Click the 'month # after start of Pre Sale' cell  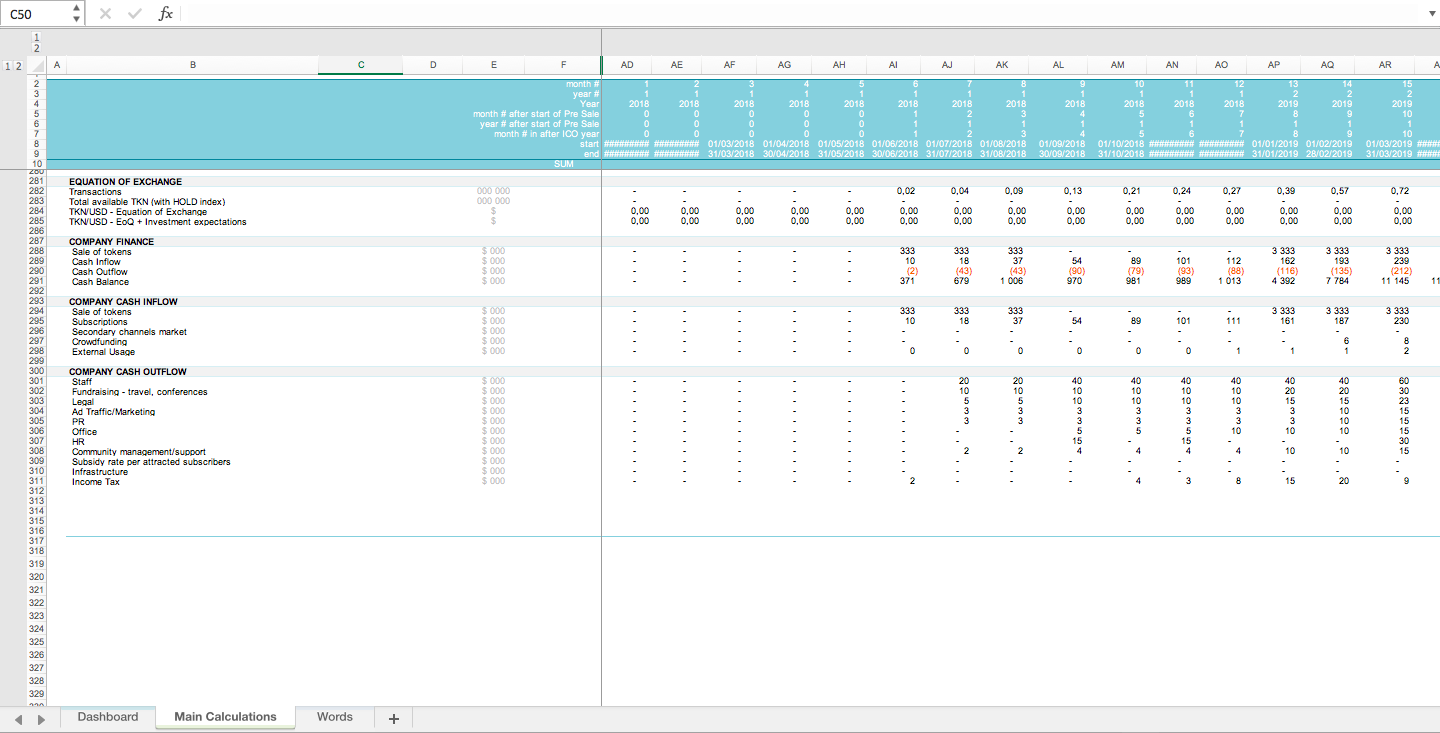coord(536,114)
